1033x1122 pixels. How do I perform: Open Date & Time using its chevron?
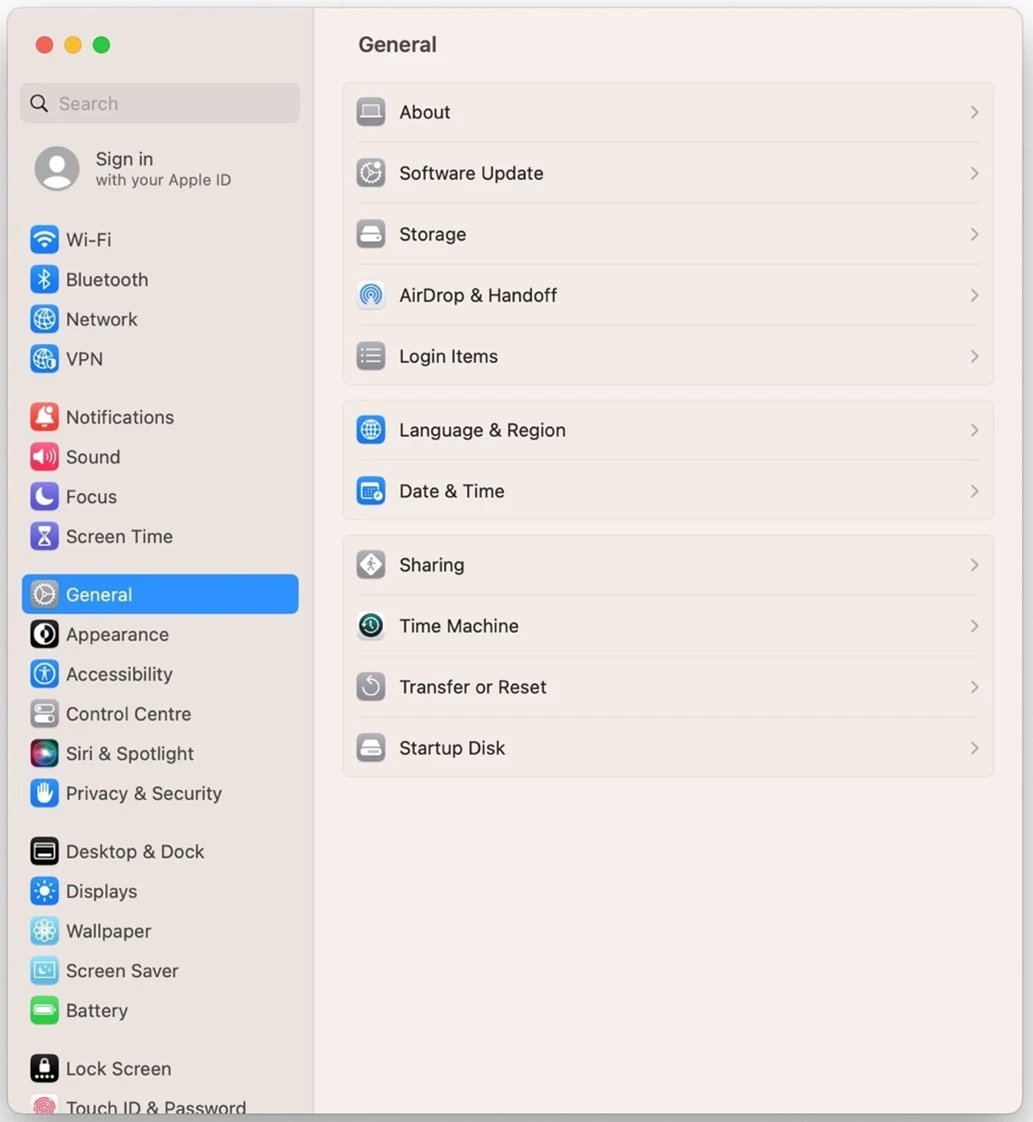tap(974, 492)
